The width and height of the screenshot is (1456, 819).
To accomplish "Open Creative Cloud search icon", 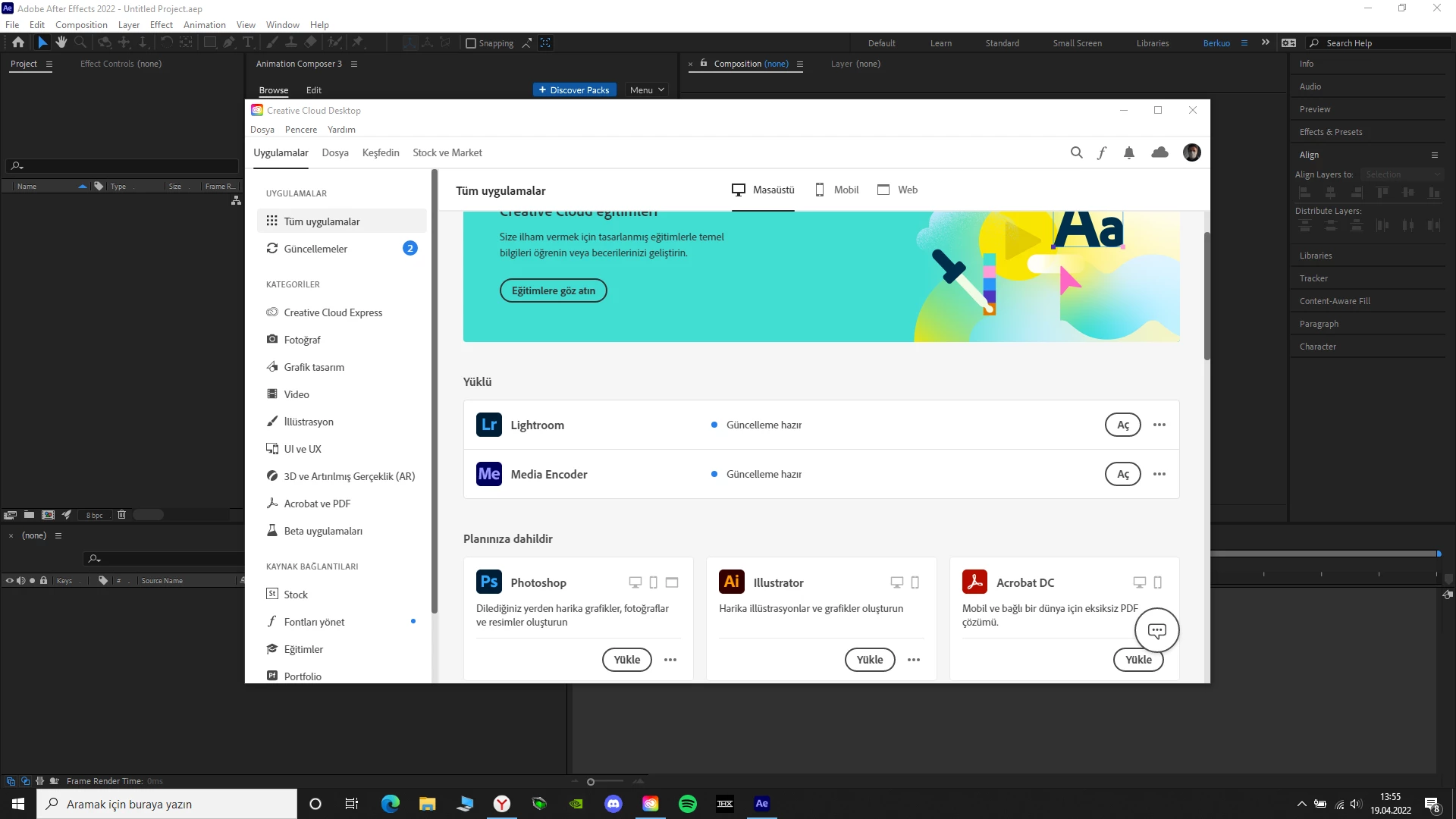I will [1076, 152].
